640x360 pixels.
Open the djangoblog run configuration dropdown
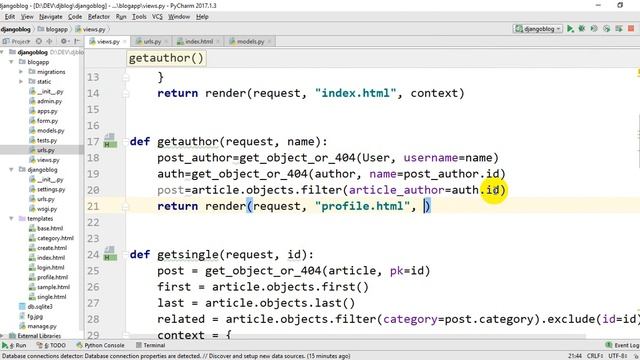click(538, 29)
